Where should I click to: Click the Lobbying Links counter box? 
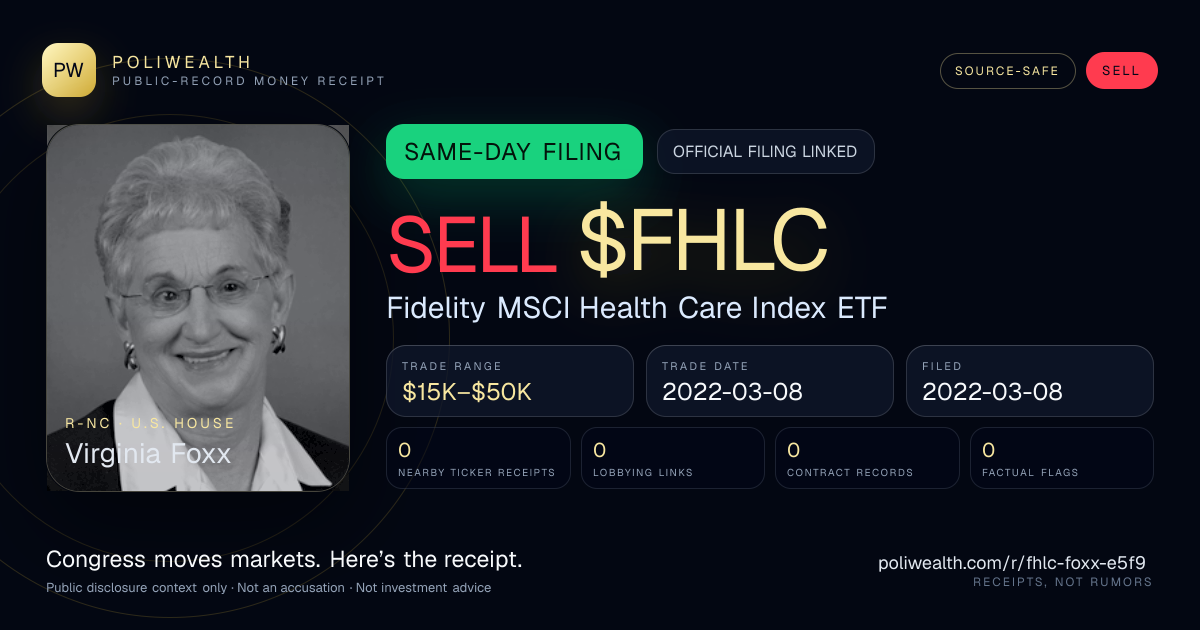tap(673, 458)
